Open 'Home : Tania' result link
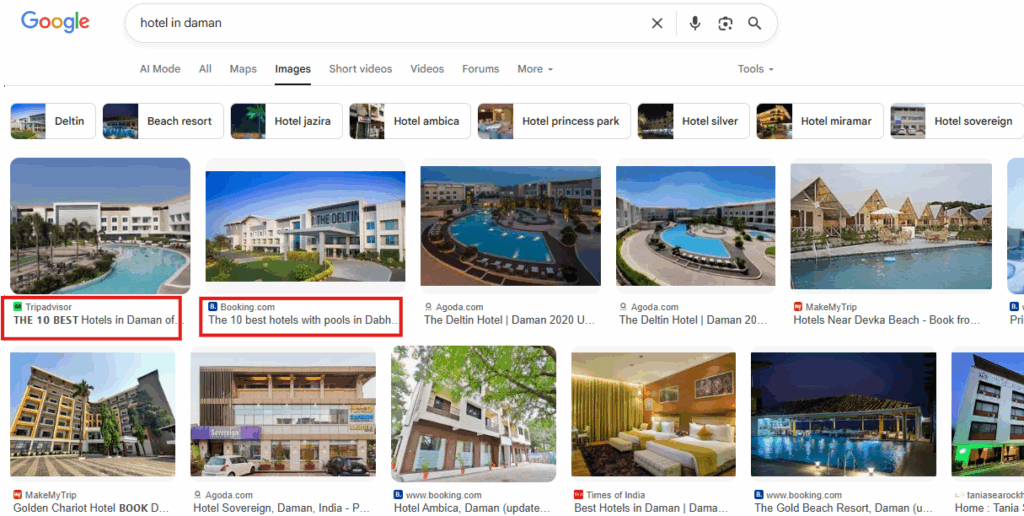 (x=989, y=508)
